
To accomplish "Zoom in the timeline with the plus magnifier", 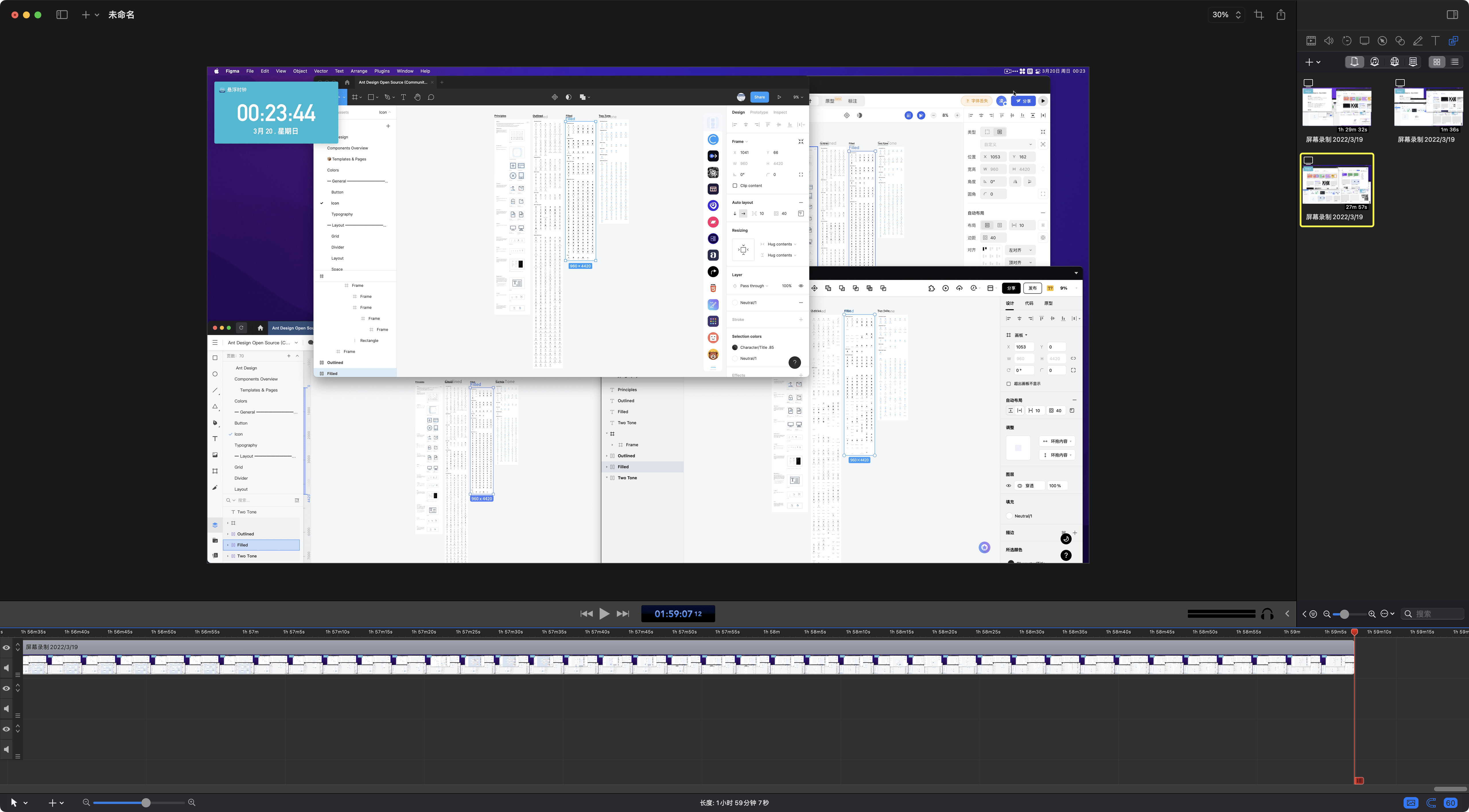I will 192,802.
